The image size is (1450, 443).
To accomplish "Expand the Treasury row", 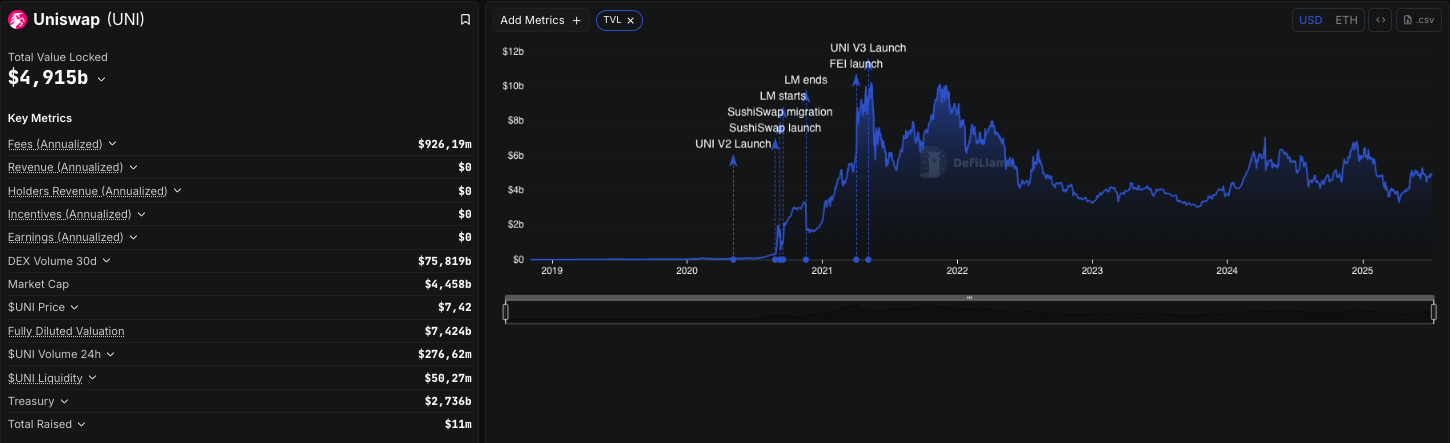I will click(x=64, y=401).
